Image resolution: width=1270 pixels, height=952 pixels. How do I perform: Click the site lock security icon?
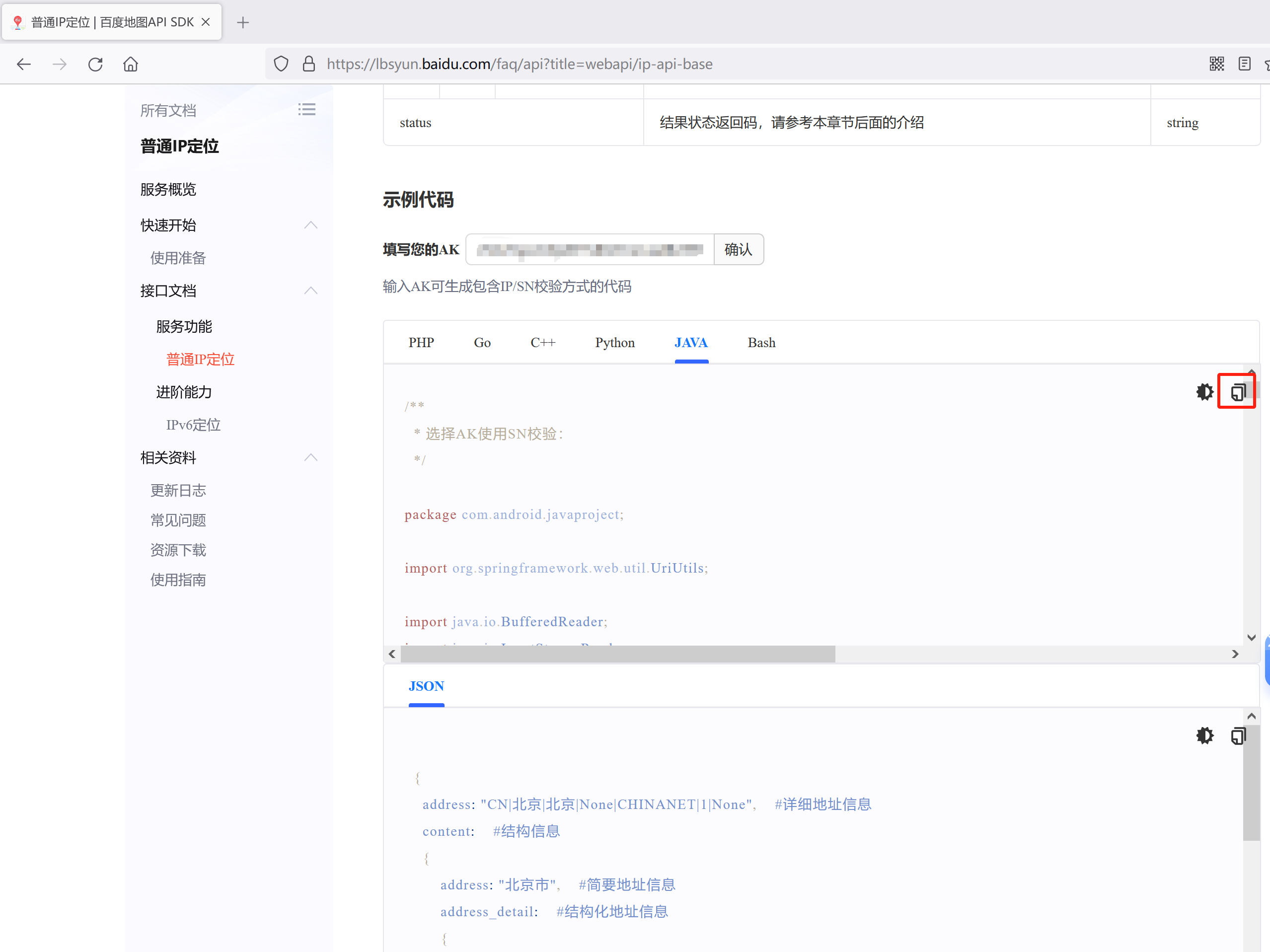[309, 64]
